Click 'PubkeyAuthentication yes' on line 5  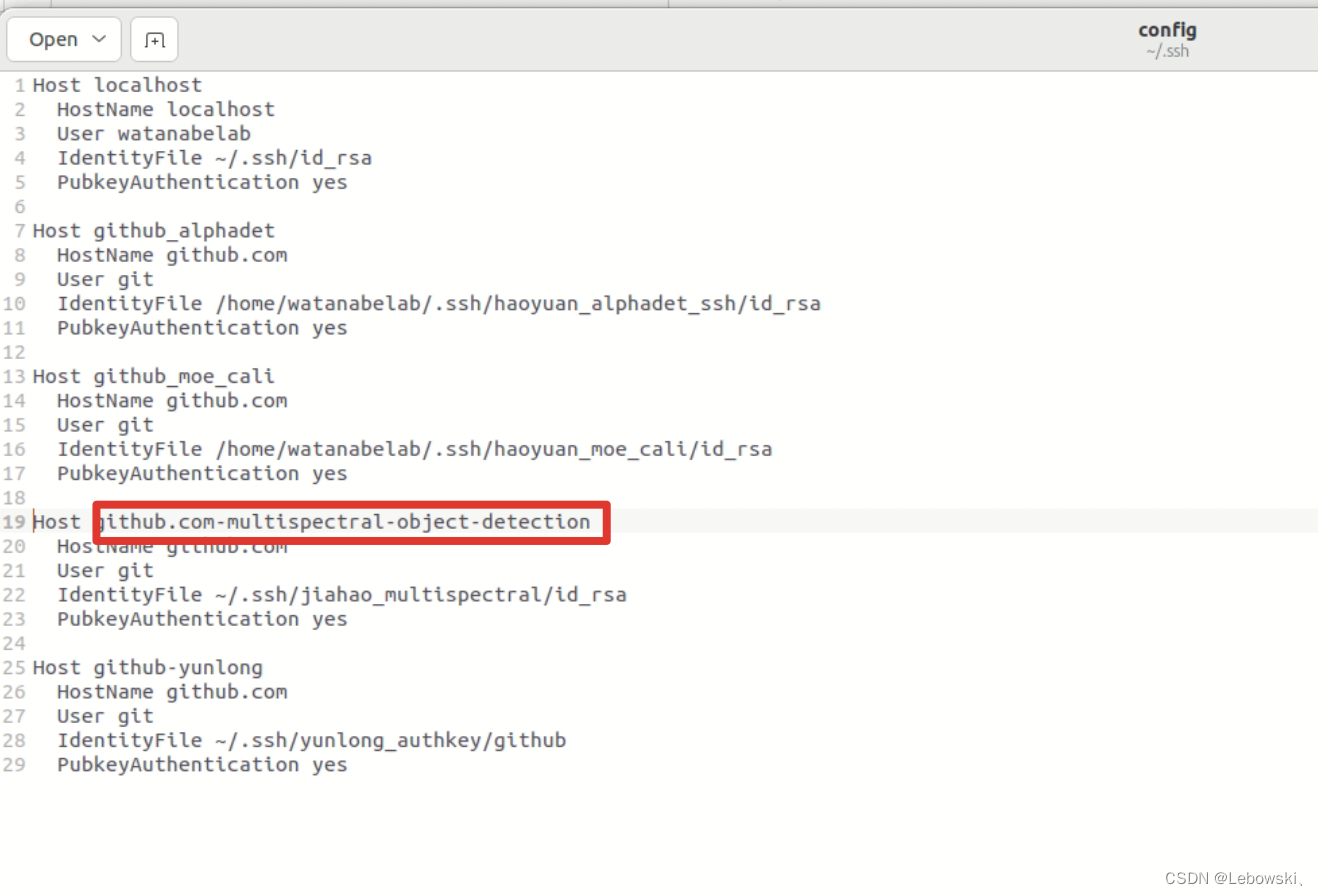[x=202, y=182]
